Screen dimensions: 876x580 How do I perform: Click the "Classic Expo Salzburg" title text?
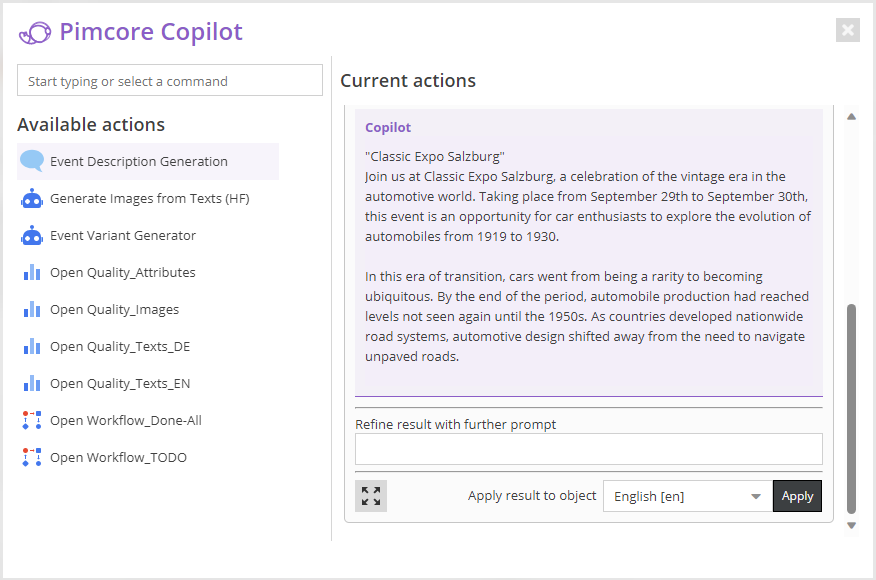435,156
